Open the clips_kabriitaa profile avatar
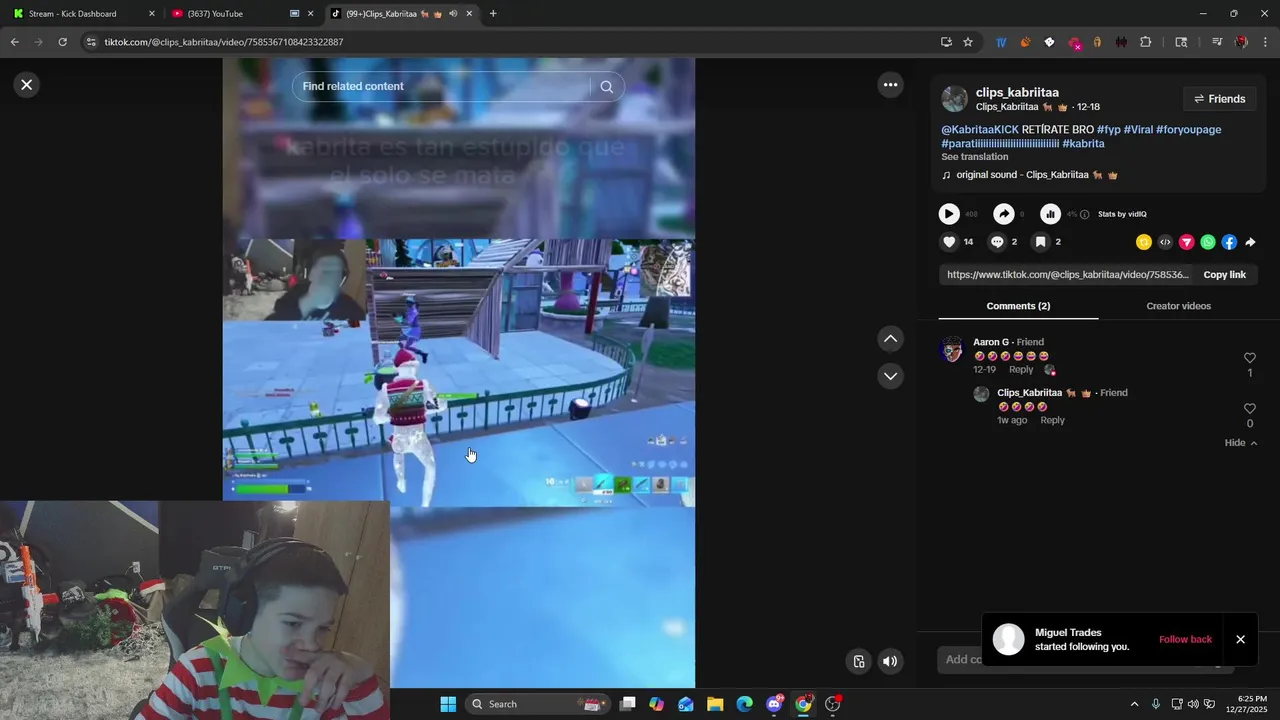Viewport: 1280px width, 720px height. (x=955, y=99)
